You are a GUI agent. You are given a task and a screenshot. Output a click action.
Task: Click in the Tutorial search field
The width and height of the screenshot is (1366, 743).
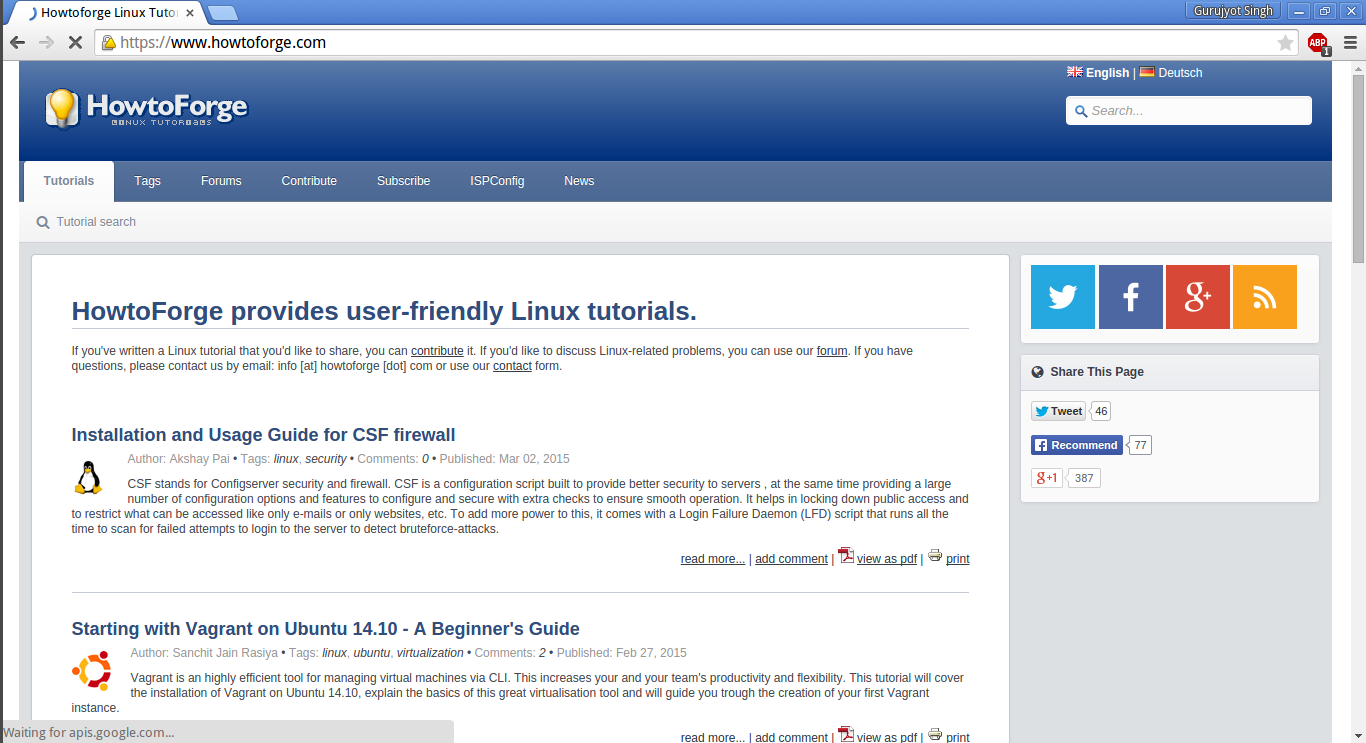coord(97,222)
